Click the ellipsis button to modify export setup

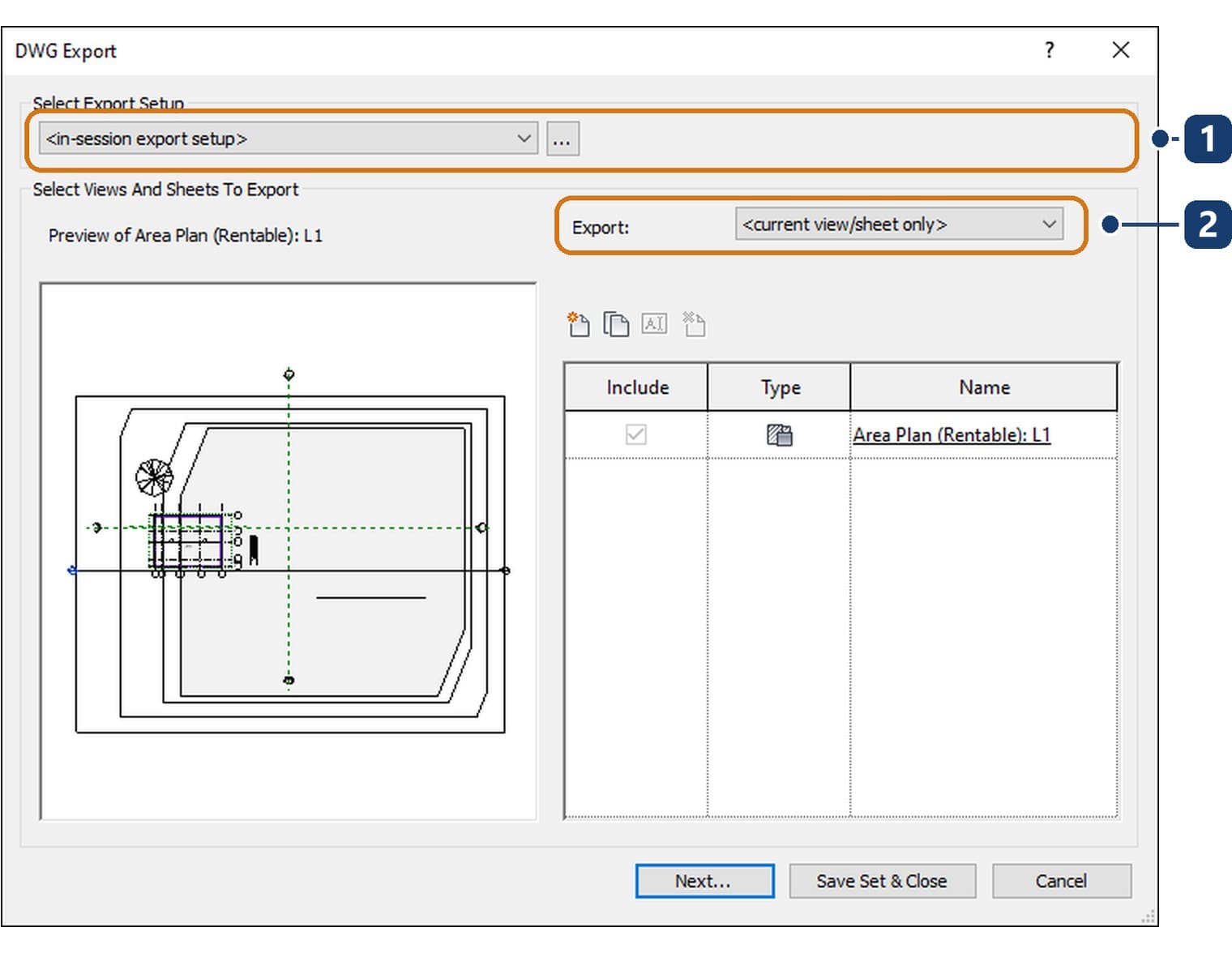563,139
